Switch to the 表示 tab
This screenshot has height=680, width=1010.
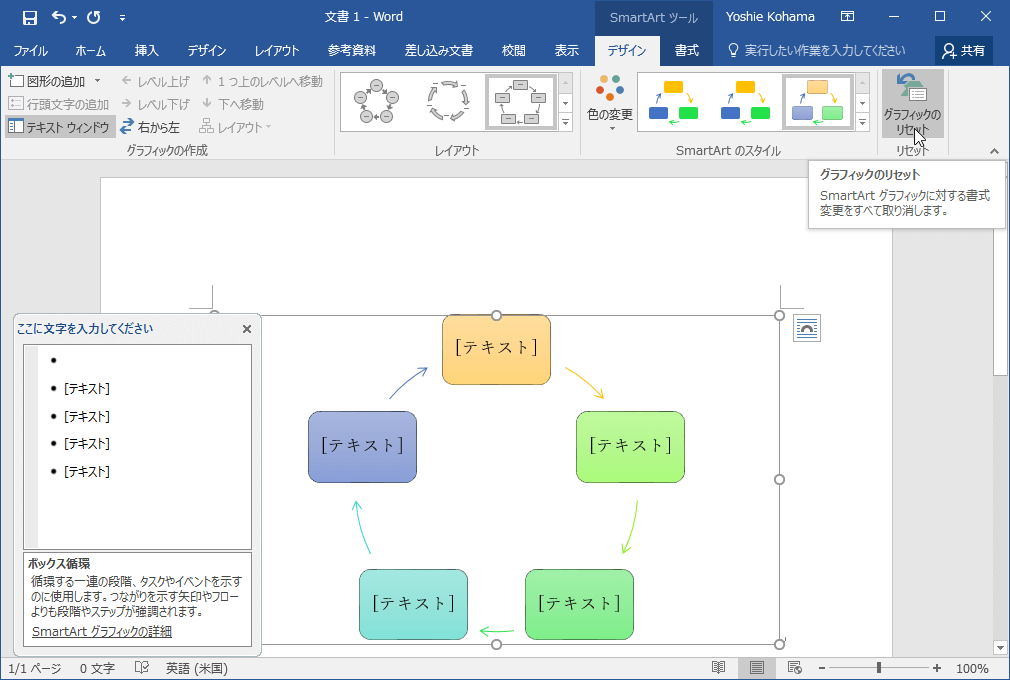point(567,50)
